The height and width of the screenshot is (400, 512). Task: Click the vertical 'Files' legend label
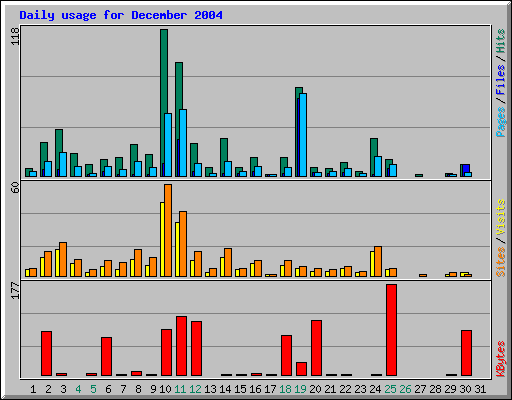(500, 79)
